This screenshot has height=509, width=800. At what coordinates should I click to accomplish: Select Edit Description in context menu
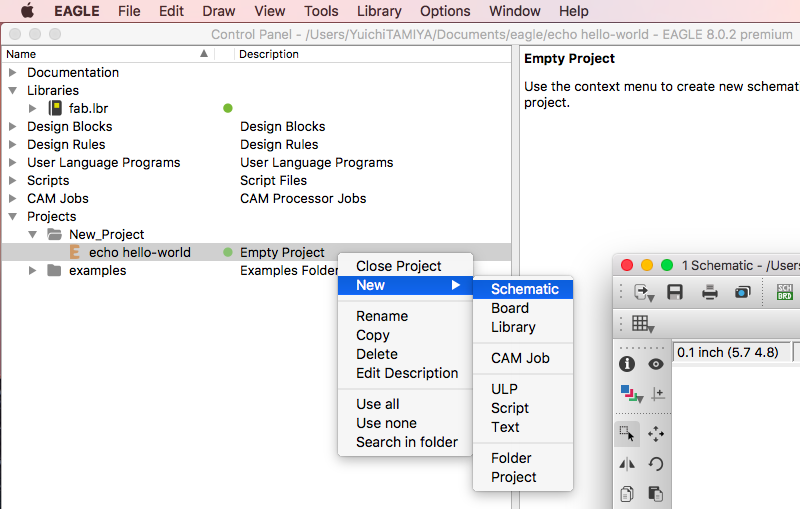click(x=406, y=373)
